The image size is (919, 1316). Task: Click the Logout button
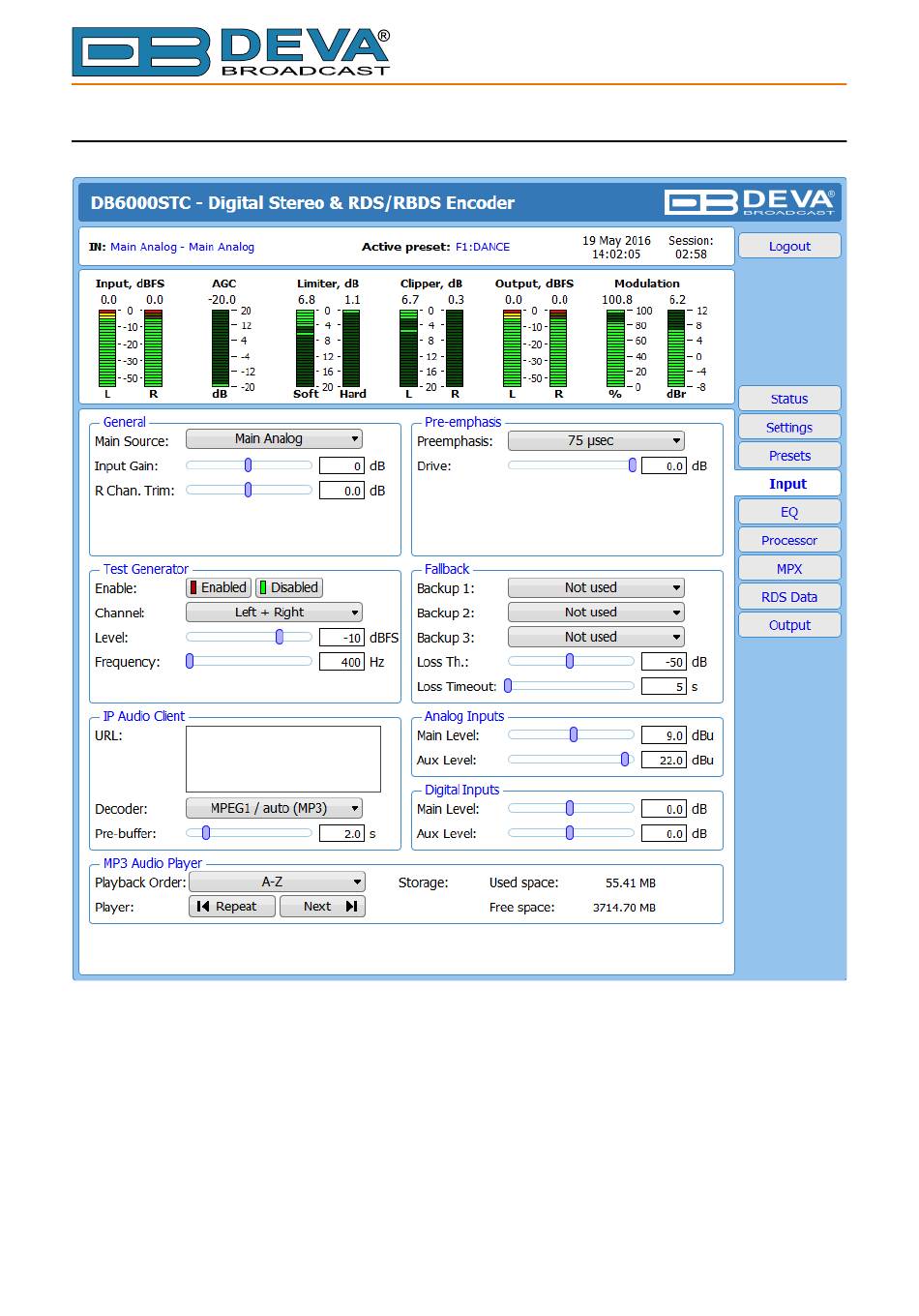click(789, 246)
